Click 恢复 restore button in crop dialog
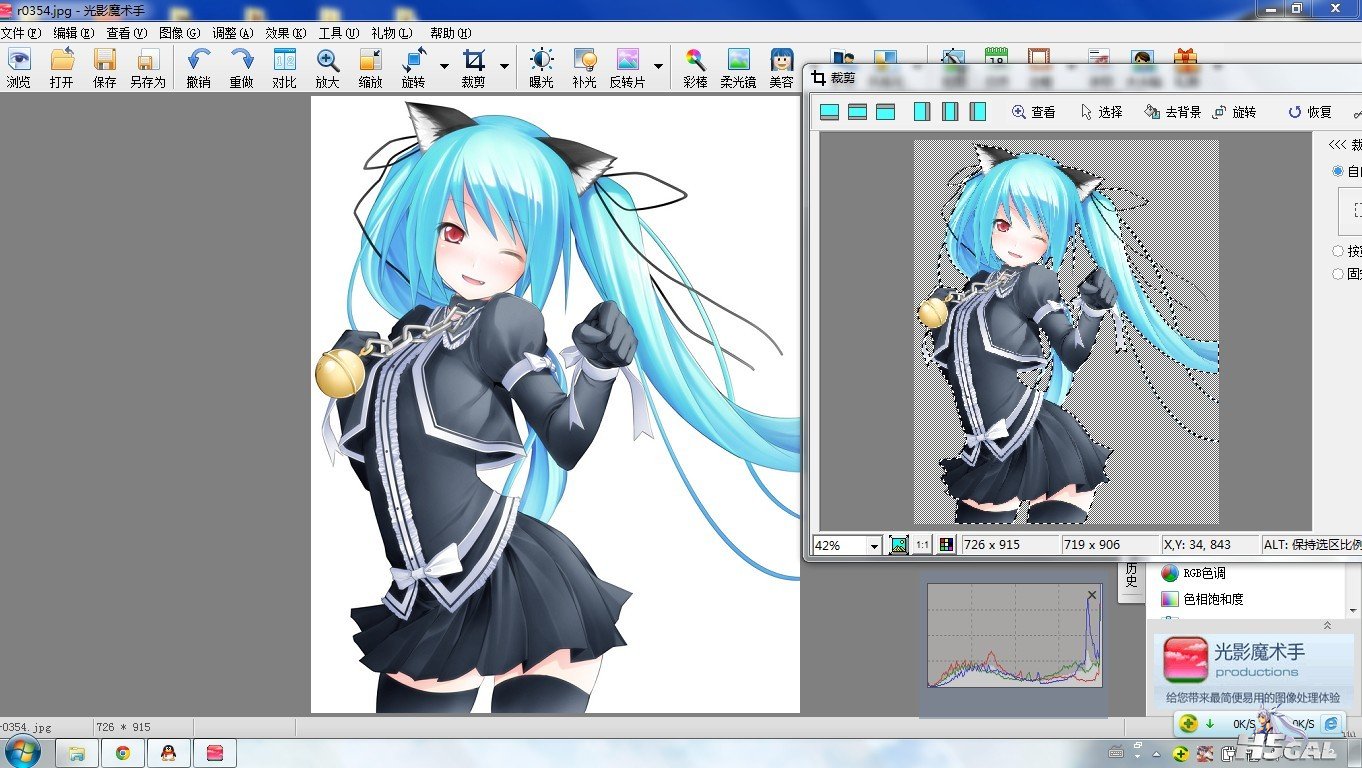The height and width of the screenshot is (768, 1362). pyautogui.click(x=1310, y=112)
